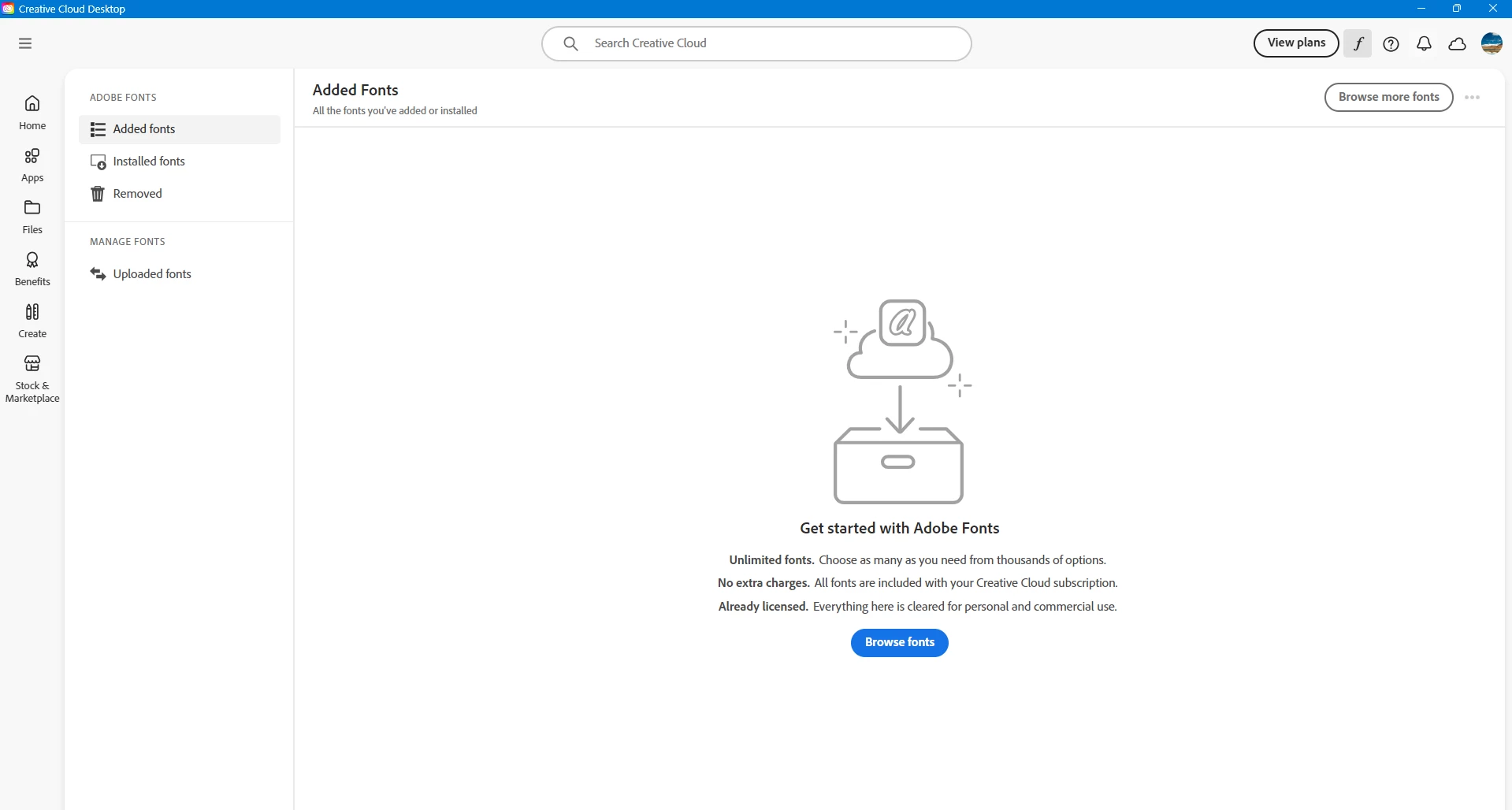This screenshot has height=810, width=1512.
Task: Open the Removed fonts list
Action: pos(180,194)
